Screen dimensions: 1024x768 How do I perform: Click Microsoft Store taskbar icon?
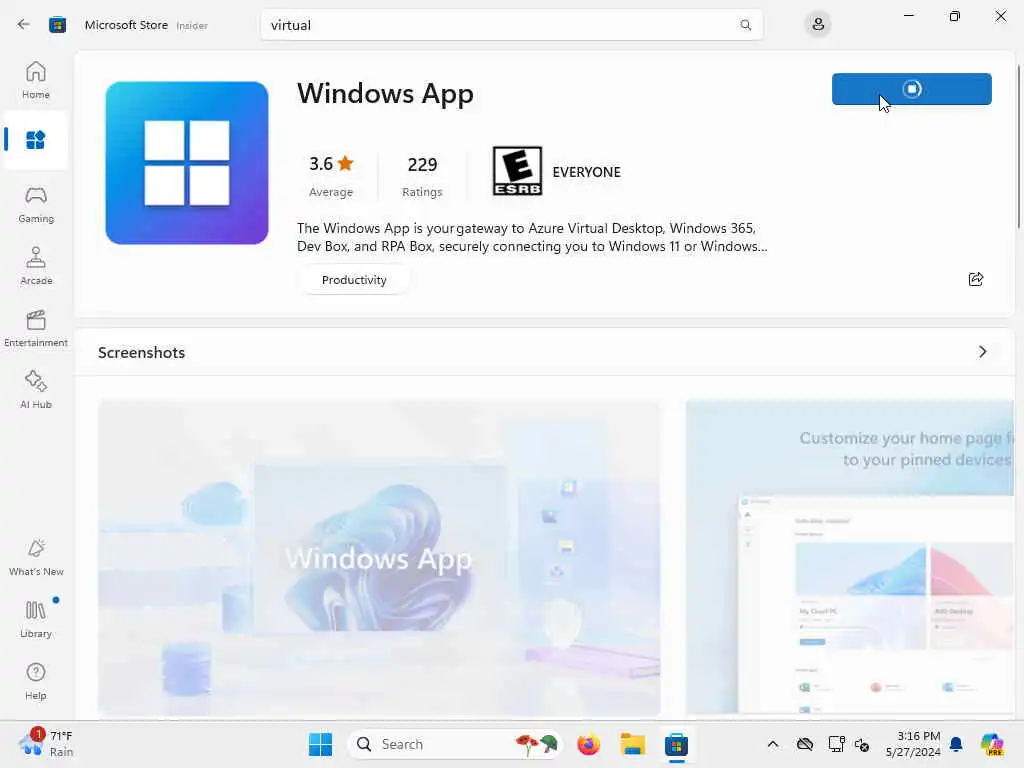[x=676, y=744]
